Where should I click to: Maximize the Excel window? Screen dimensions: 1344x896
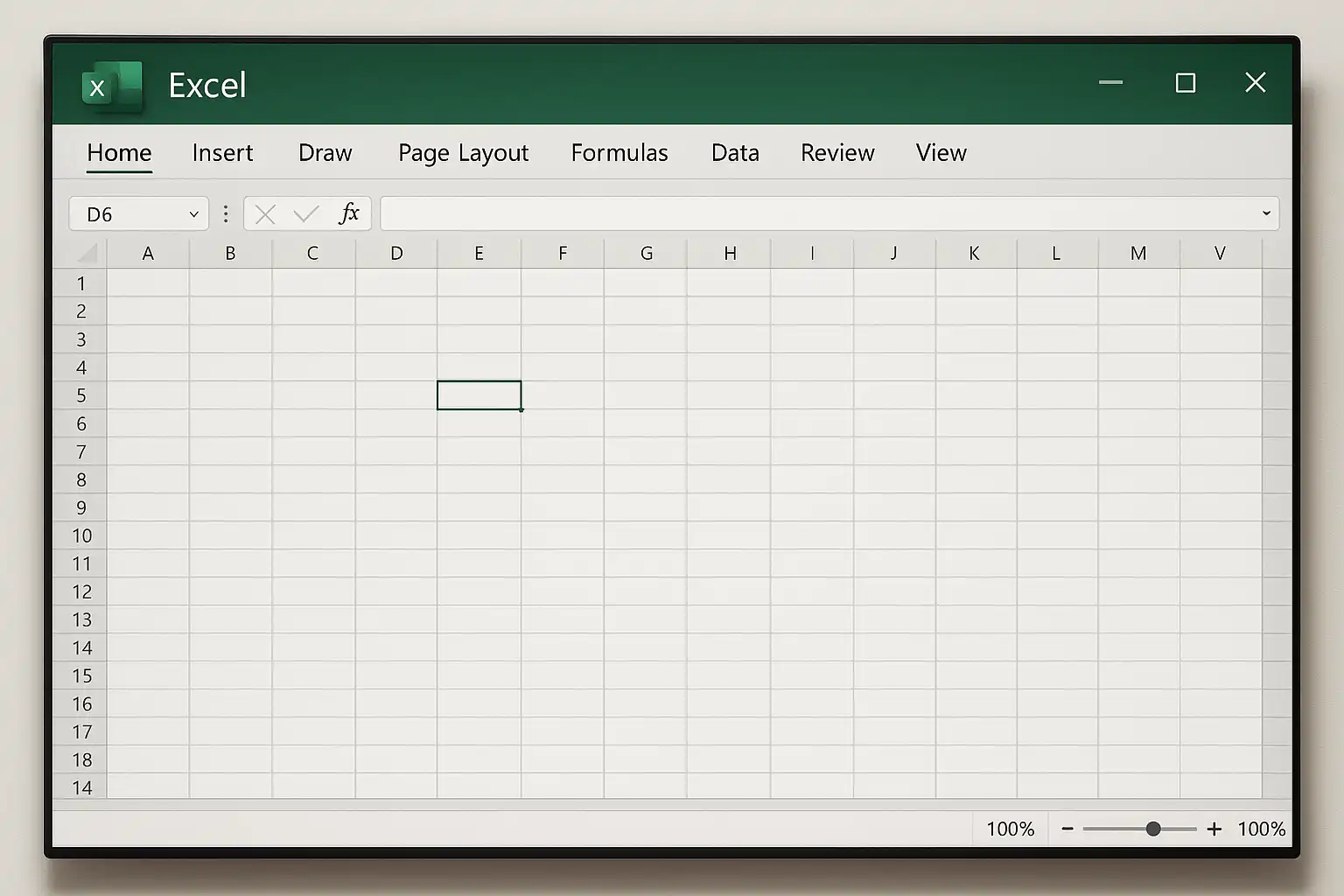1186,83
